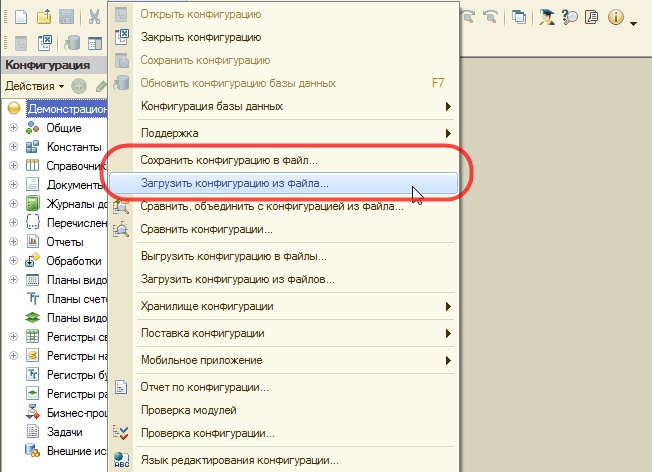Screen dimensions: 652x472
Task: Expand the Справочники tree node
Action: (13, 165)
